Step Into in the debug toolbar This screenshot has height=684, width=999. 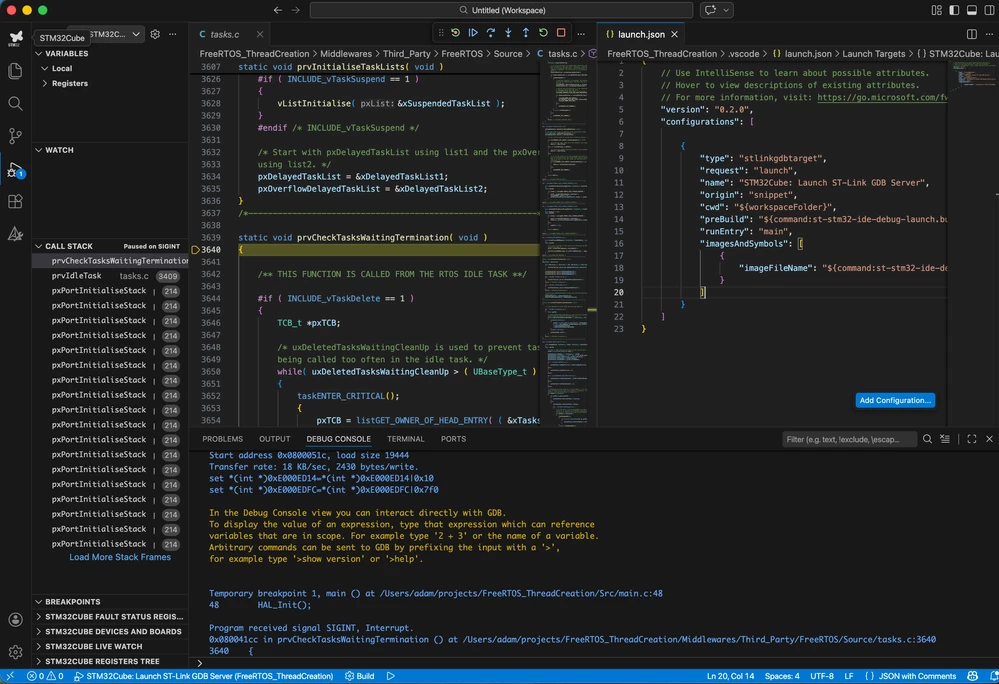point(508,32)
